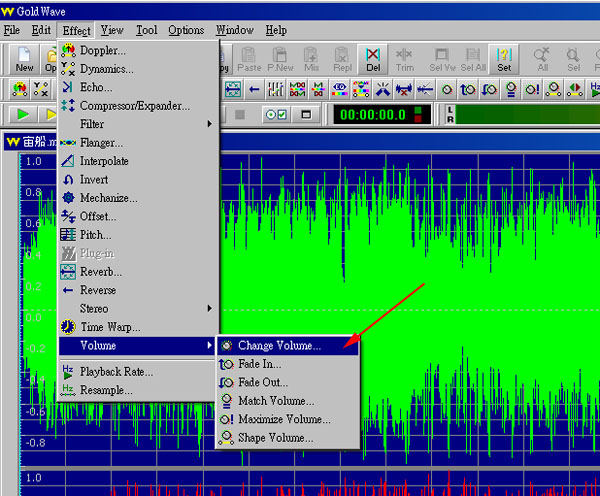600x496 pixels.
Task: Click the Sel Vw toolbar button
Action: point(440,59)
